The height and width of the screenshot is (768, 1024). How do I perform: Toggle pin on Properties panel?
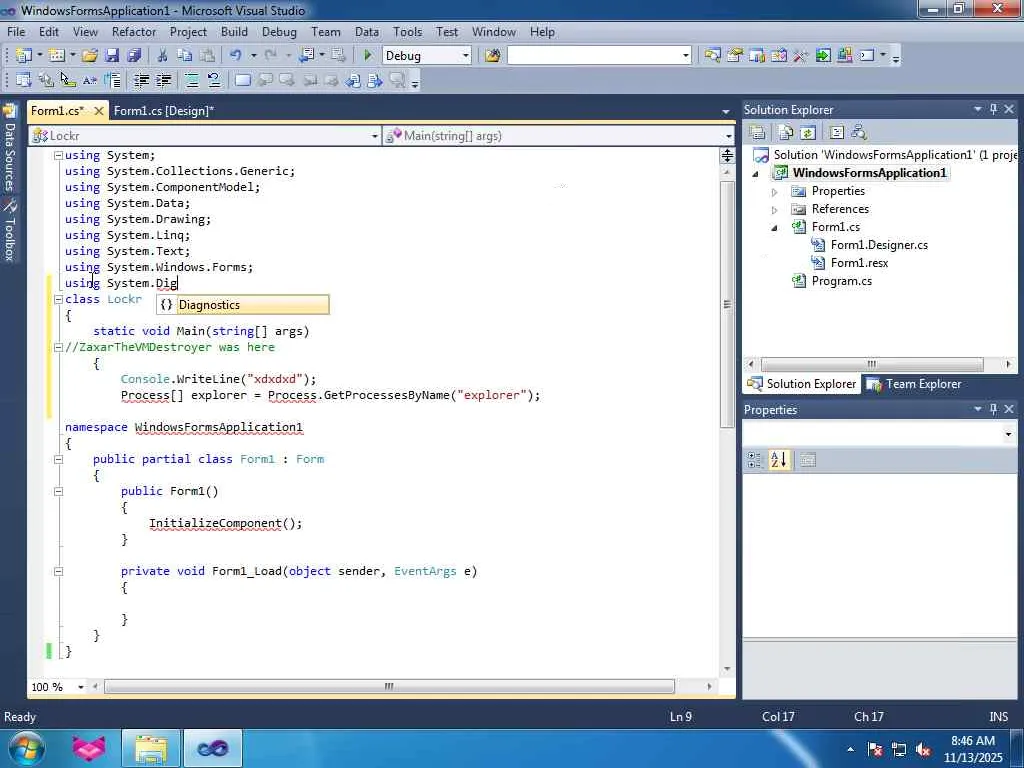pyautogui.click(x=993, y=409)
